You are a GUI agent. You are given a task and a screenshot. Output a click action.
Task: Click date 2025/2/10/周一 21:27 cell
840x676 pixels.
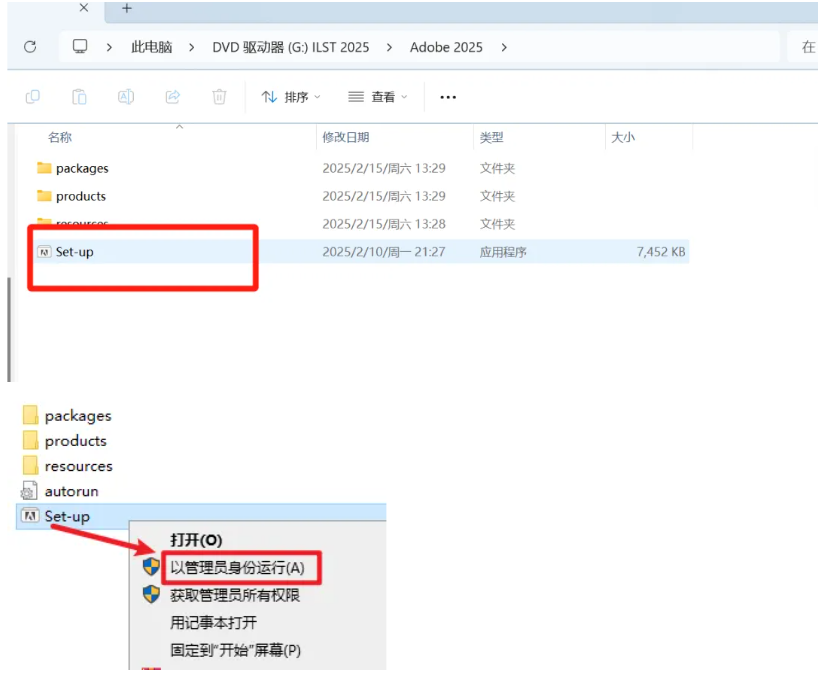(384, 252)
